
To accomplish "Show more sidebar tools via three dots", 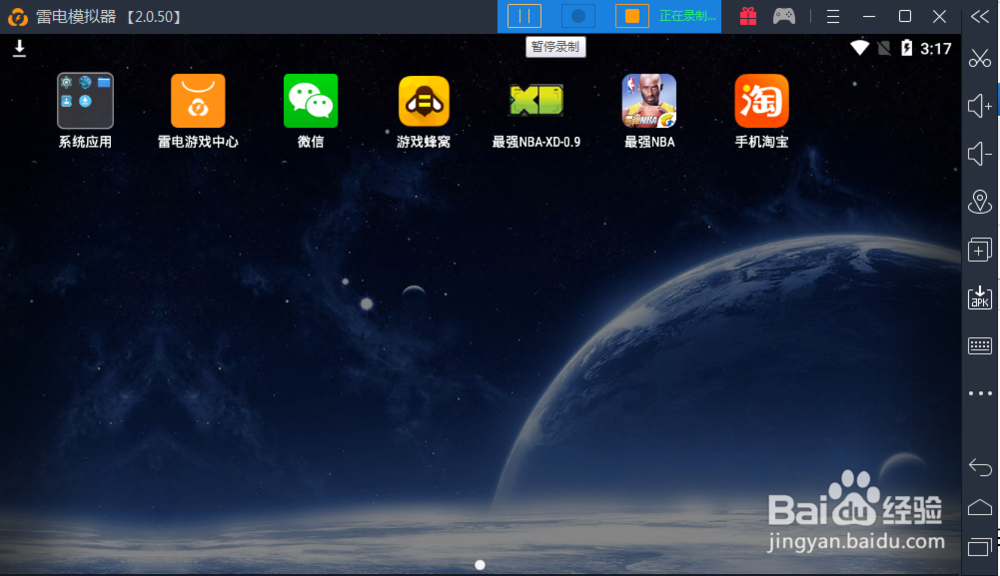I will pyautogui.click(x=980, y=393).
